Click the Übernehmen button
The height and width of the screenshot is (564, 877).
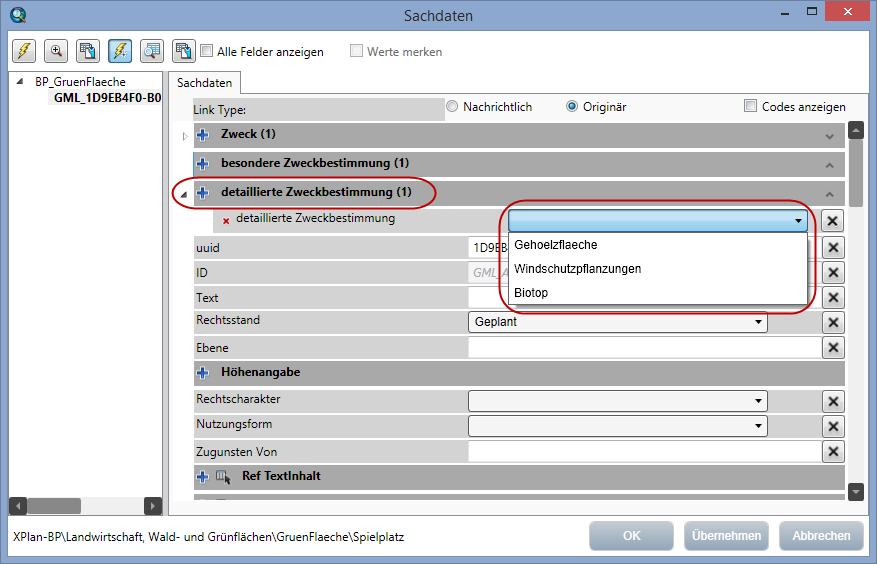click(x=726, y=535)
